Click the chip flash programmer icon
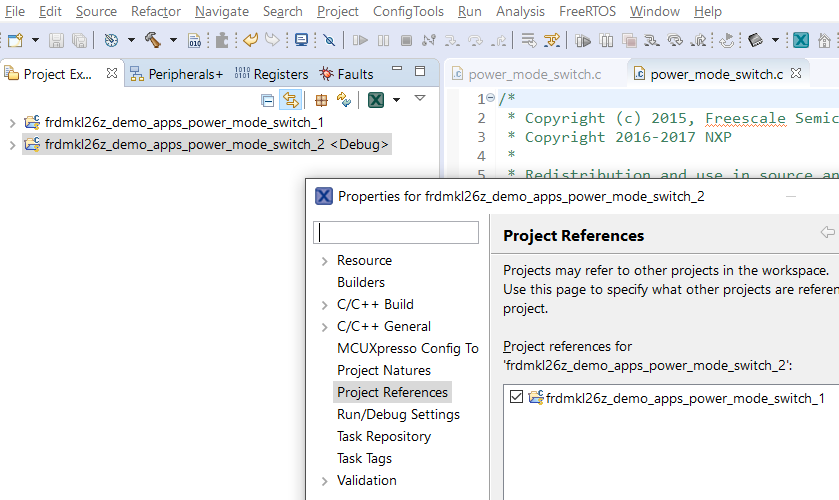The width and height of the screenshot is (839, 500). [x=755, y=40]
